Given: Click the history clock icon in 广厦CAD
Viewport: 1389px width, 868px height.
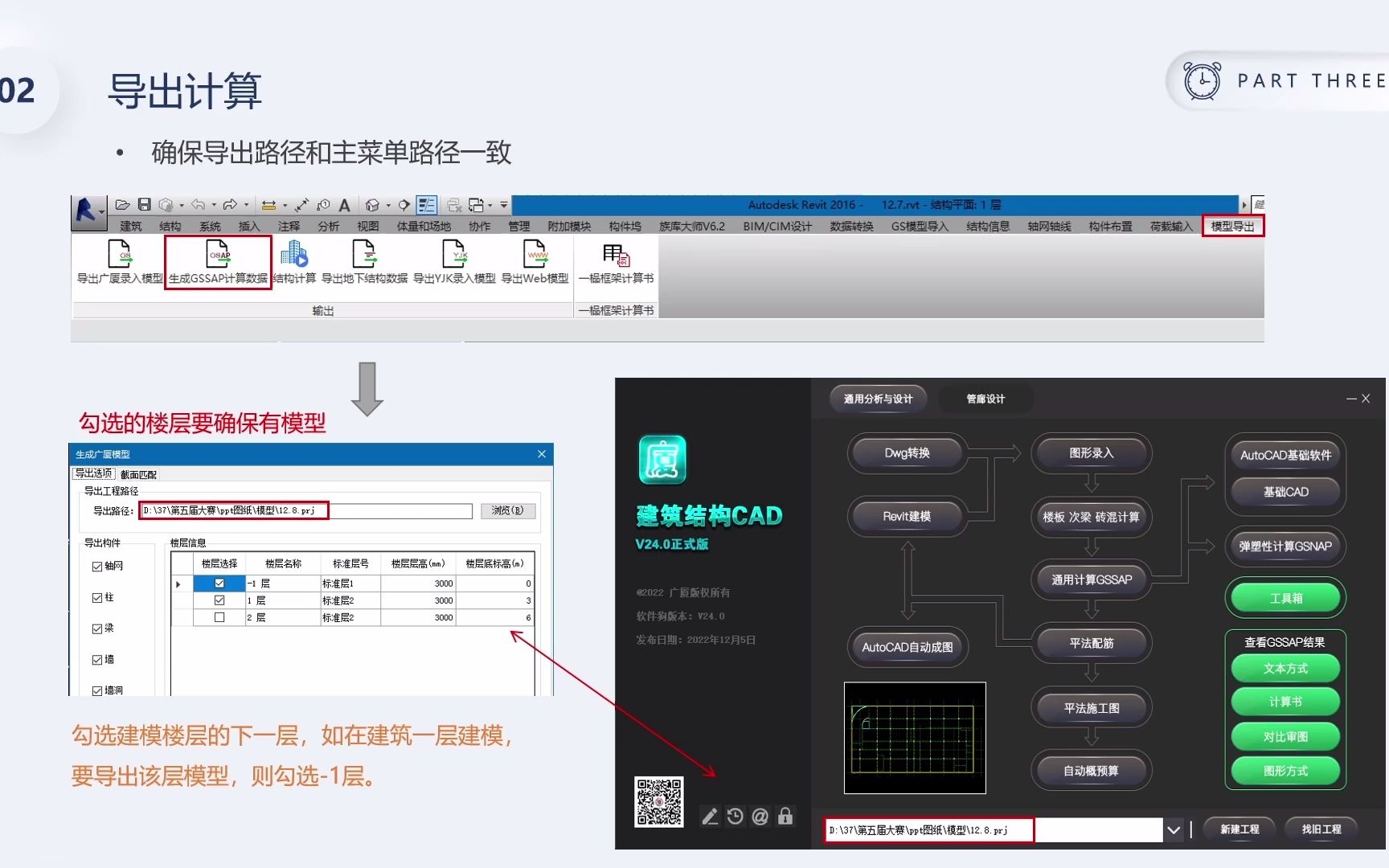Looking at the screenshot, I should point(735,817).
